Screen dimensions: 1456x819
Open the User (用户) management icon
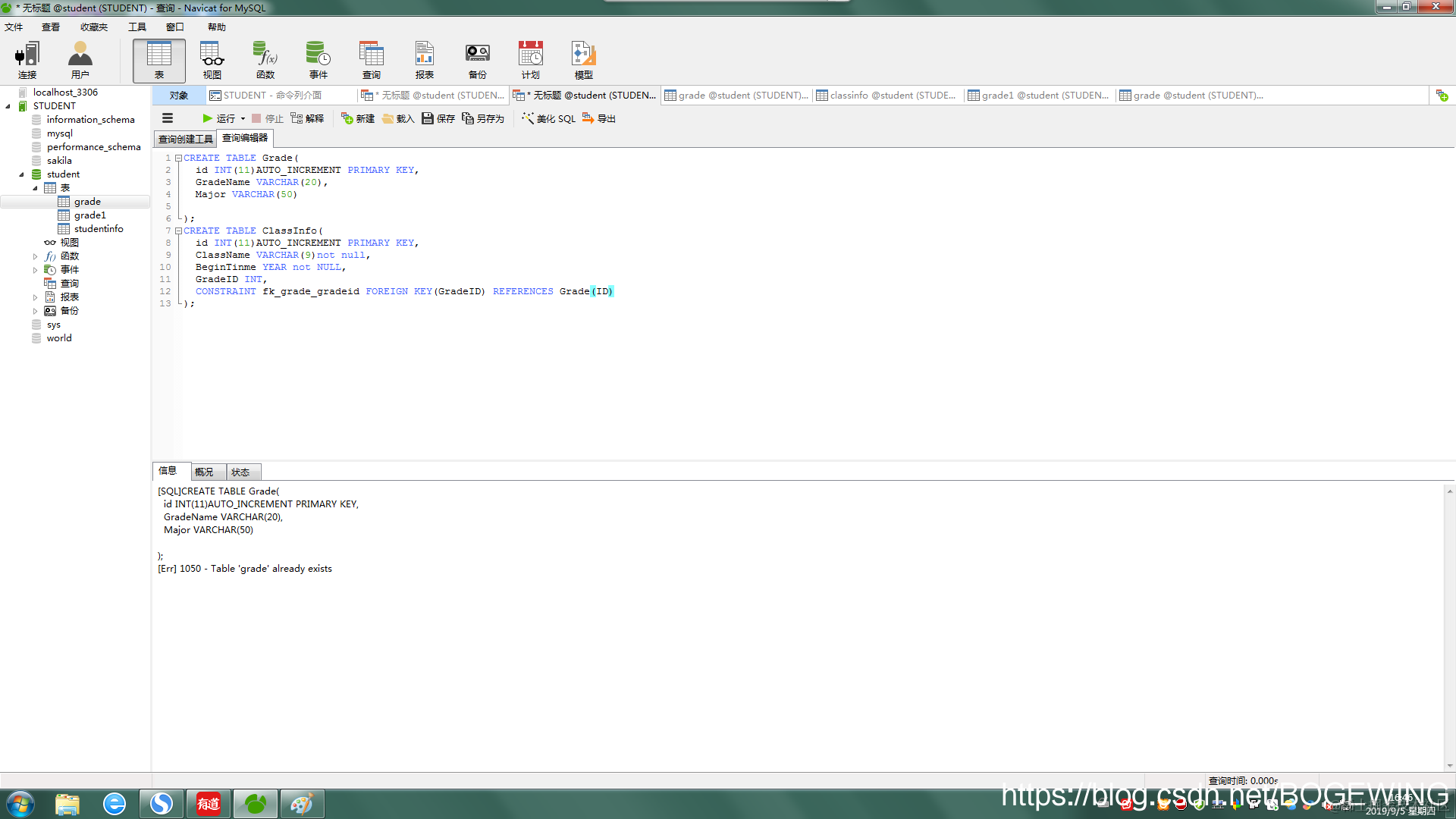coord(80,60)
